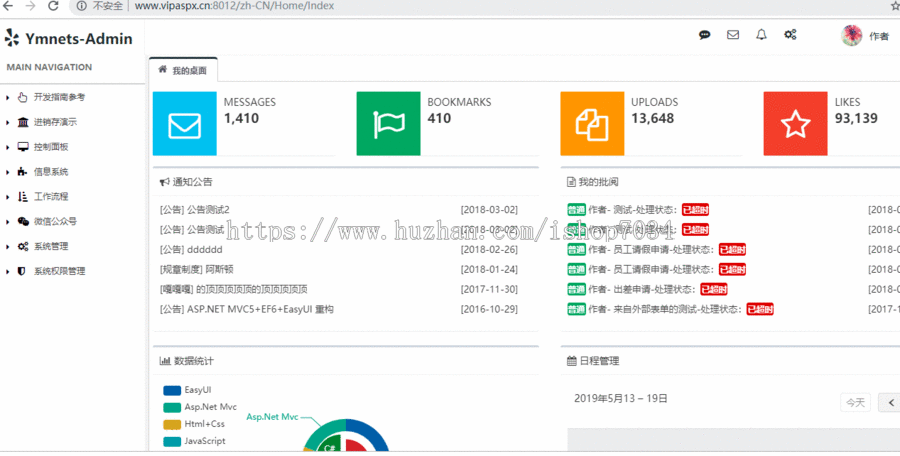The height and width of the screenshot is (456, 900).
Task: Expand the 信息系统 arrow
Action: [7, 172]
